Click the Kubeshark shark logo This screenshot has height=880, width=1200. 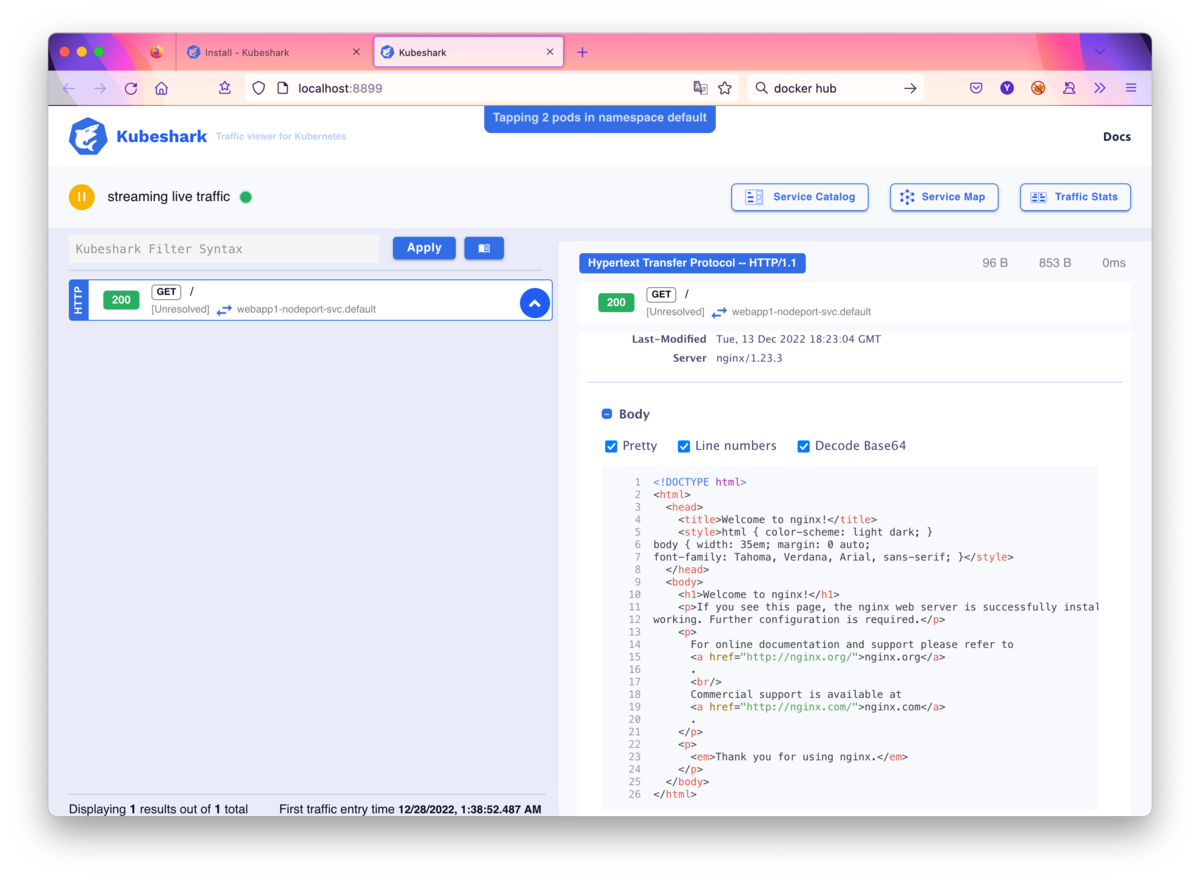coord(88,136)
